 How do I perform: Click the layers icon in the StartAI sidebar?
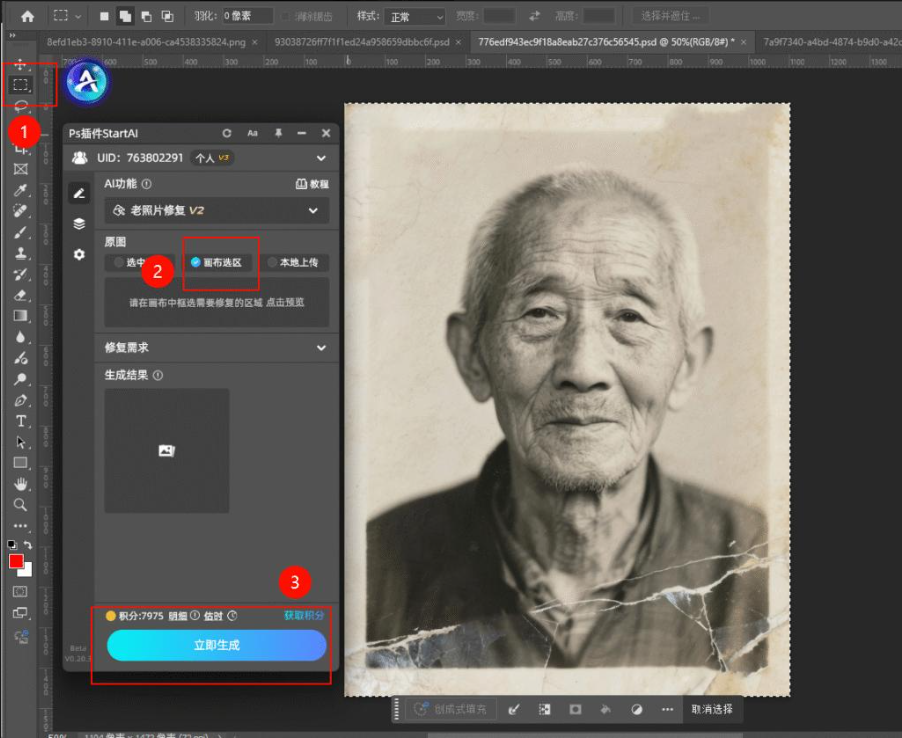pos(79,224)
